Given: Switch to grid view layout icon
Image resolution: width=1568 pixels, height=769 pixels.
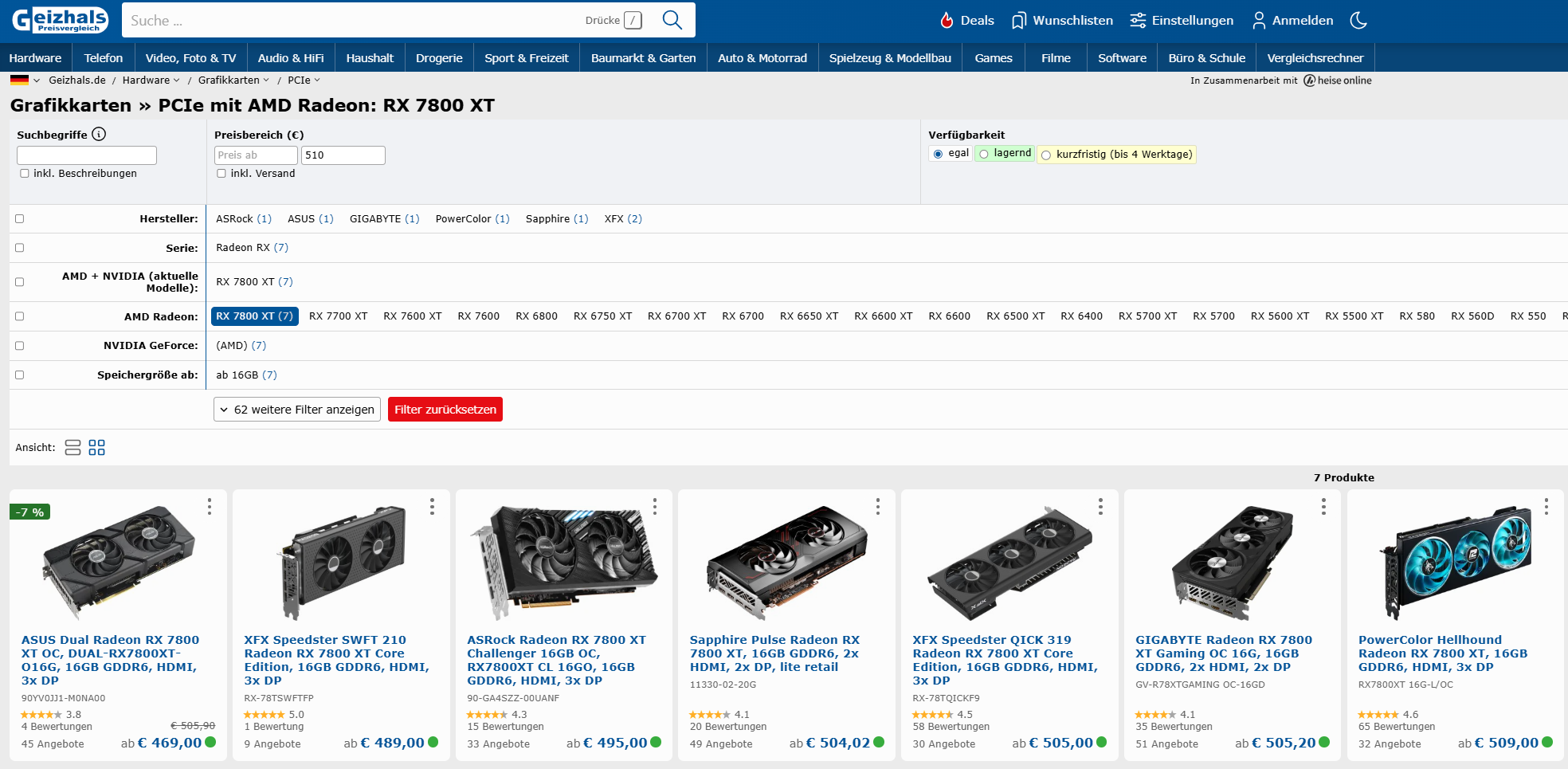Looking at the screenshot, I should click(x=96, y=448).
